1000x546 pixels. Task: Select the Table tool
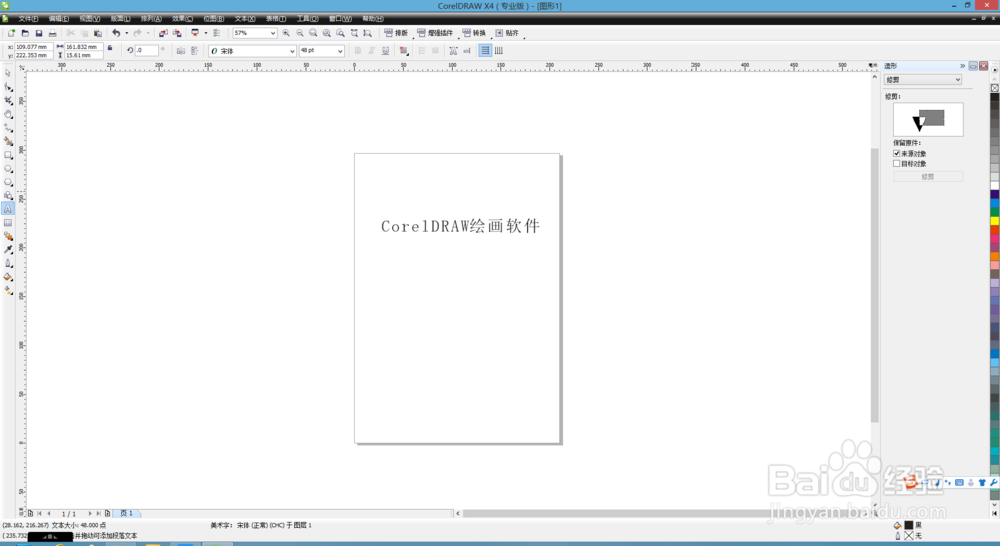tap(8, 223)
